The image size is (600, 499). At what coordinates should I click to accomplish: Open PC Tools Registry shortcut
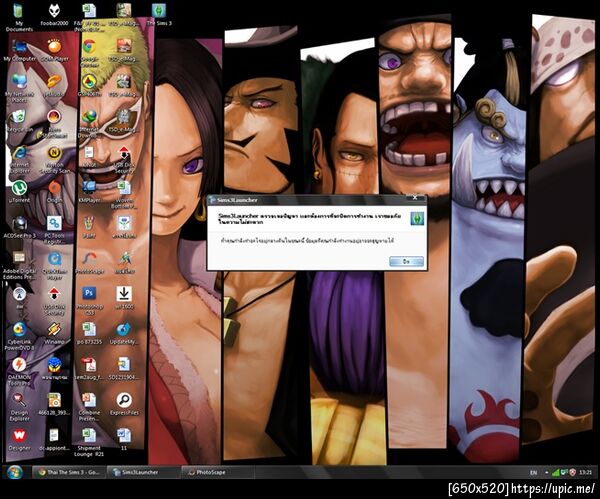pos(54,230)
